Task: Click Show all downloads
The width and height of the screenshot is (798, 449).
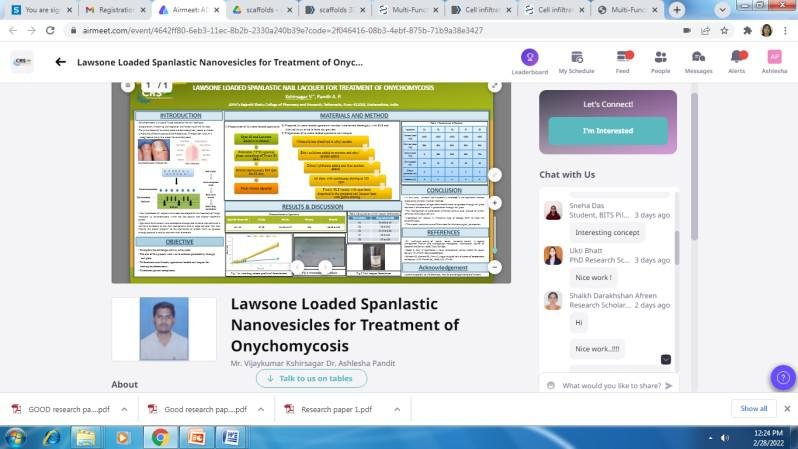Action: point(754,408)
